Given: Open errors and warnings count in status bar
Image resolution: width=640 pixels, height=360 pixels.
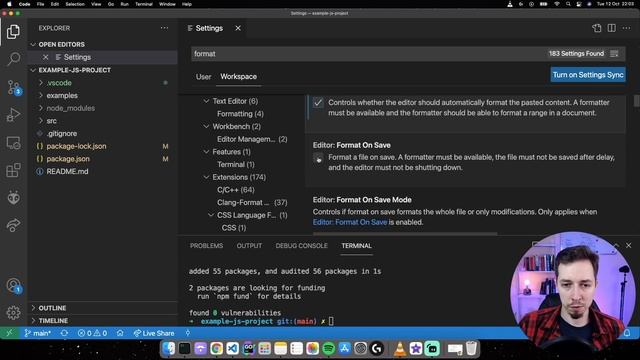Looking at the screenshot, I should click(x=92, y=333).
